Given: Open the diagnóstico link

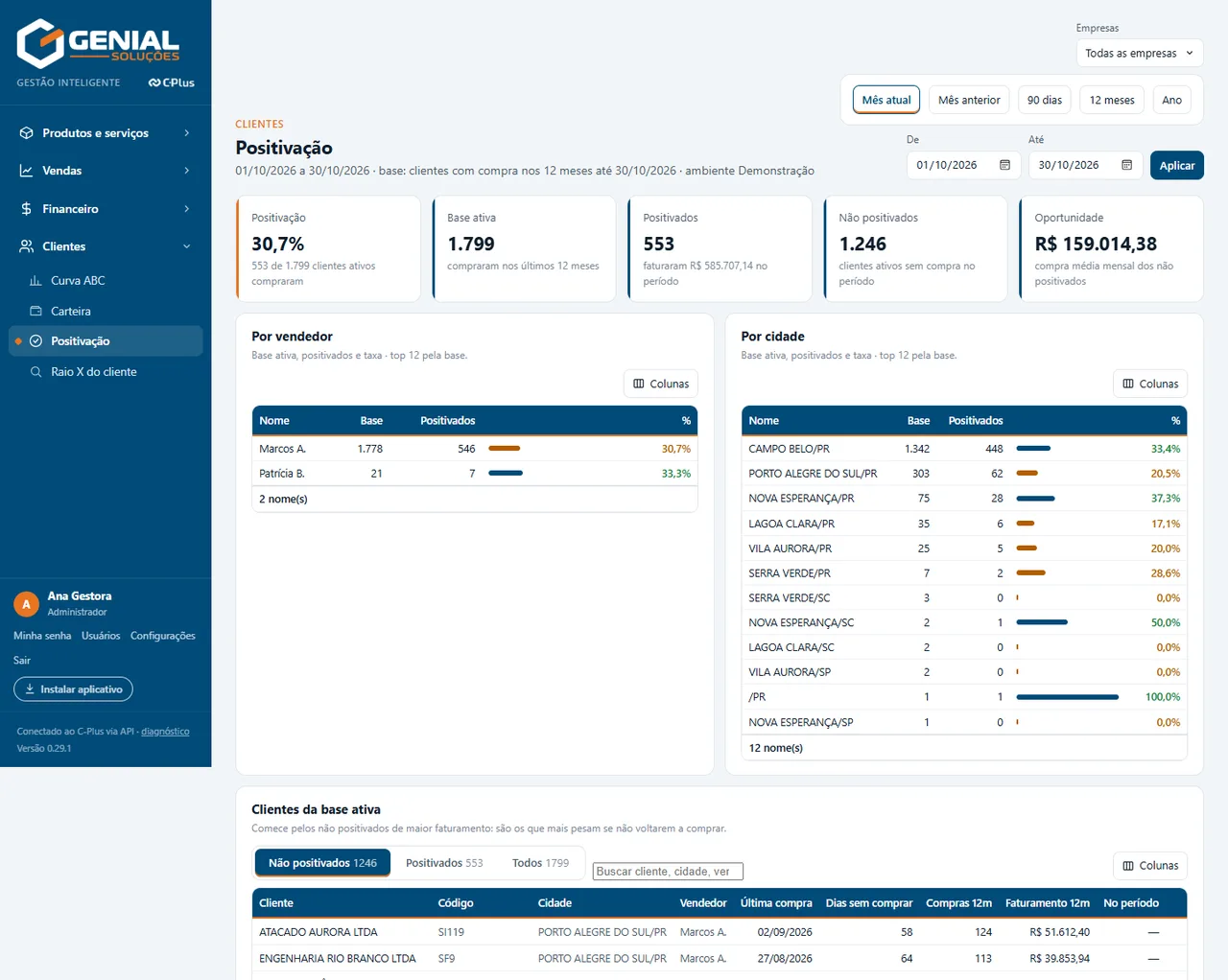Looking at the screenshot, I should point(165,732).
